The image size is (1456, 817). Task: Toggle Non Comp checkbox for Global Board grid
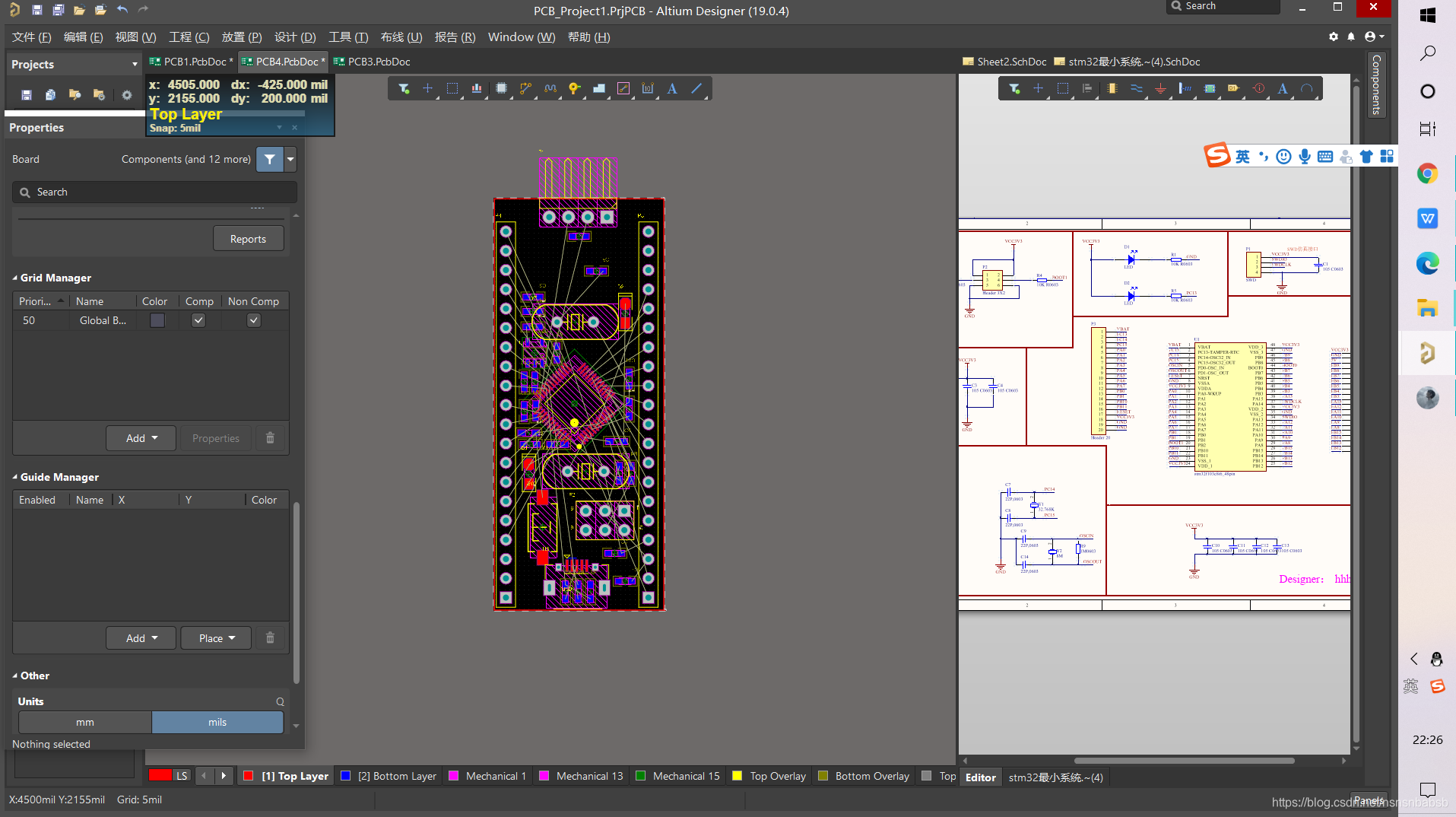[254, 320]
